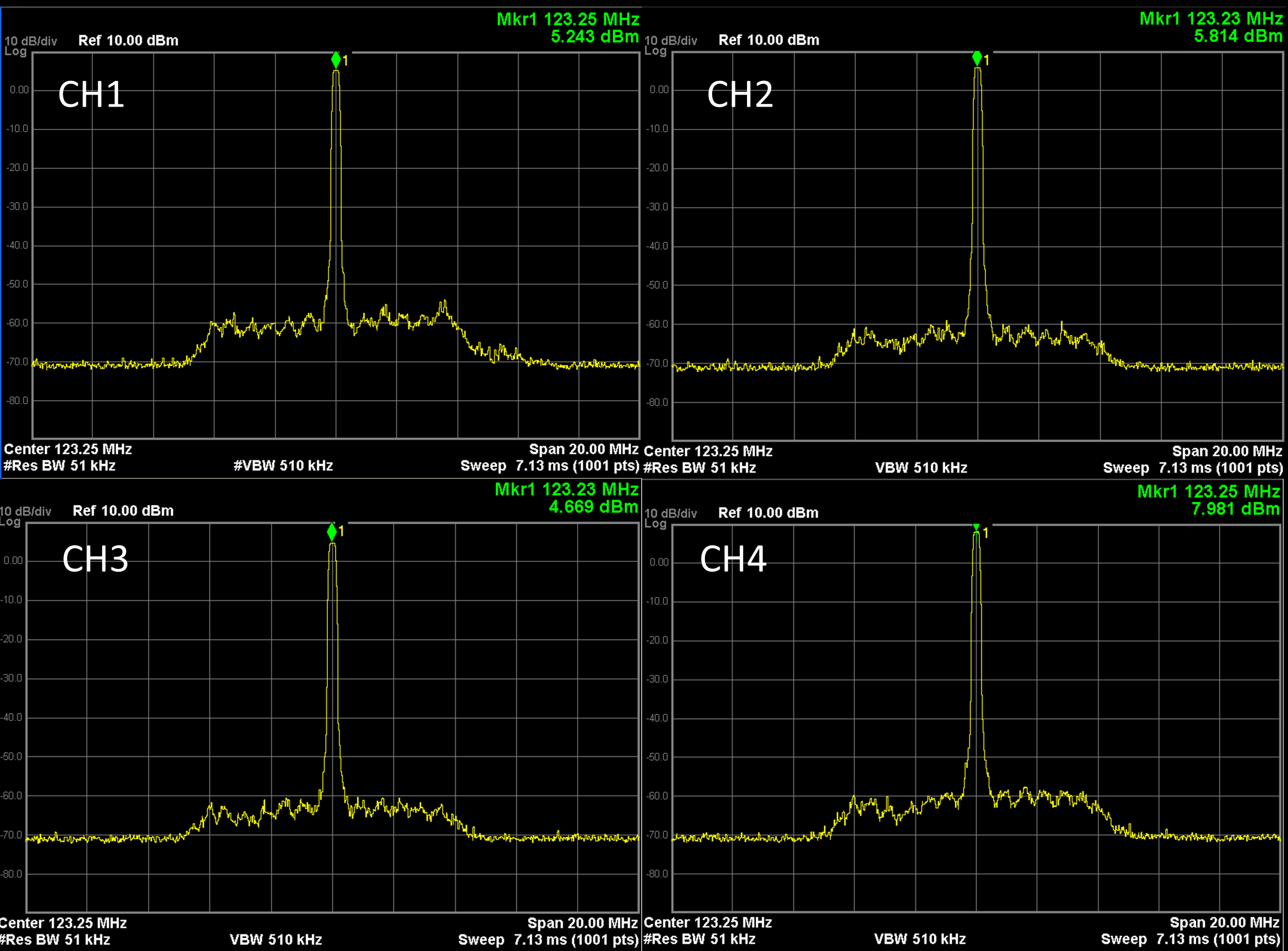Click the CH1 marker readout 5.243 dBm
Viewport: 1288px width, 951px height.
click(595, 37)
